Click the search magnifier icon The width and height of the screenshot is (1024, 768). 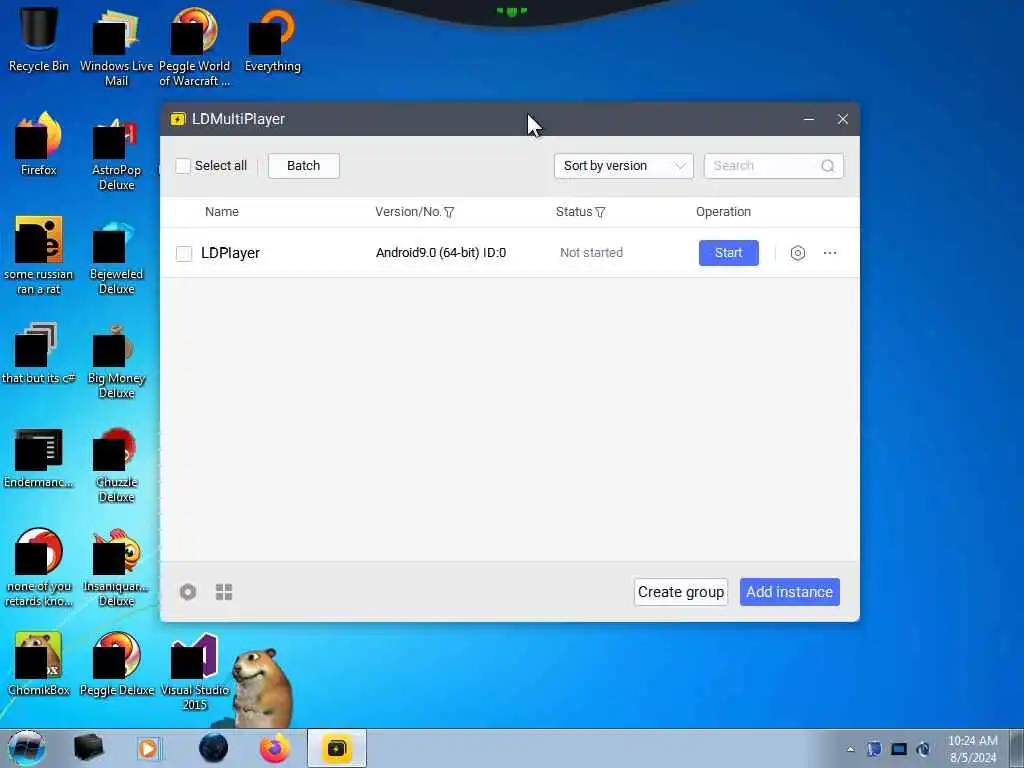click(x=827, y=166)
